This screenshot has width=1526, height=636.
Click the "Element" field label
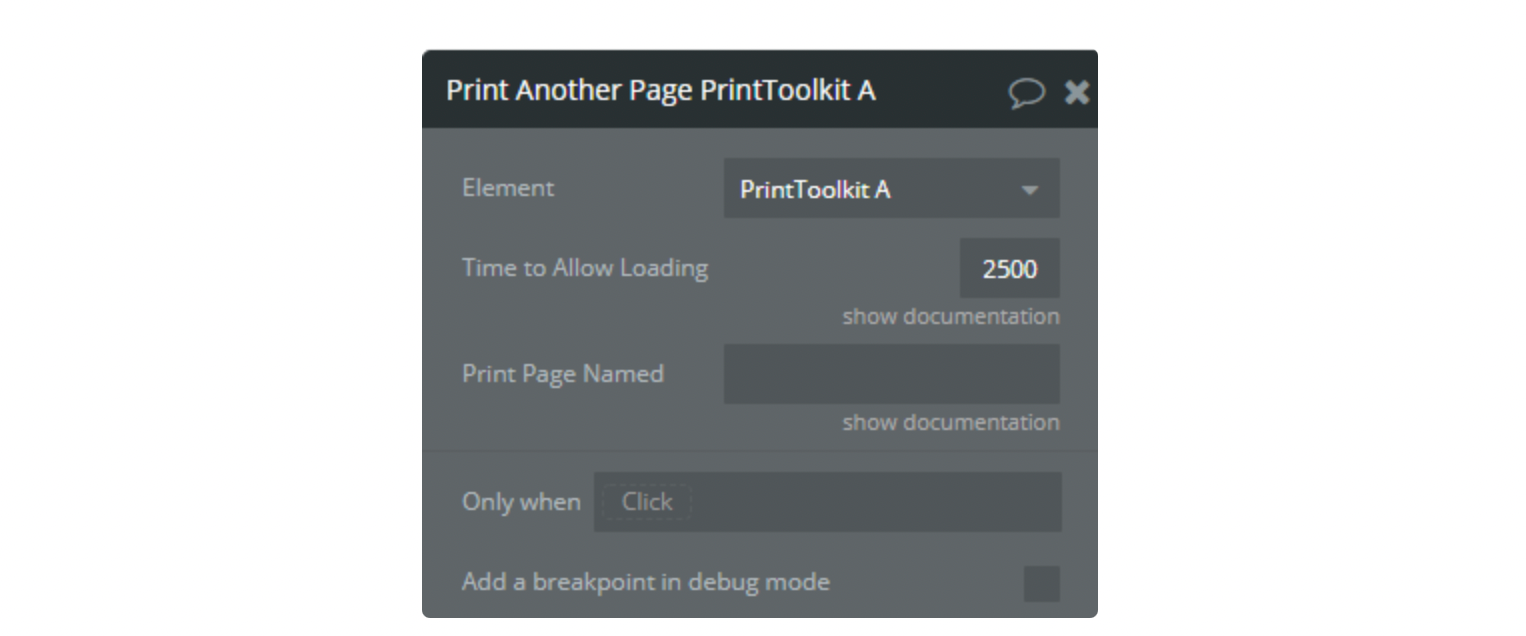click(508, 188)
